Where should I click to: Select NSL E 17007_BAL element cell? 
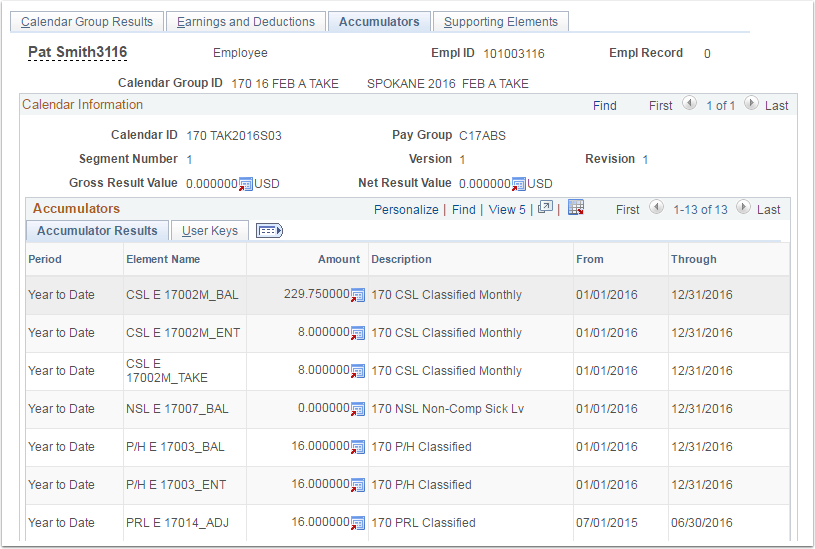(177, 409)
